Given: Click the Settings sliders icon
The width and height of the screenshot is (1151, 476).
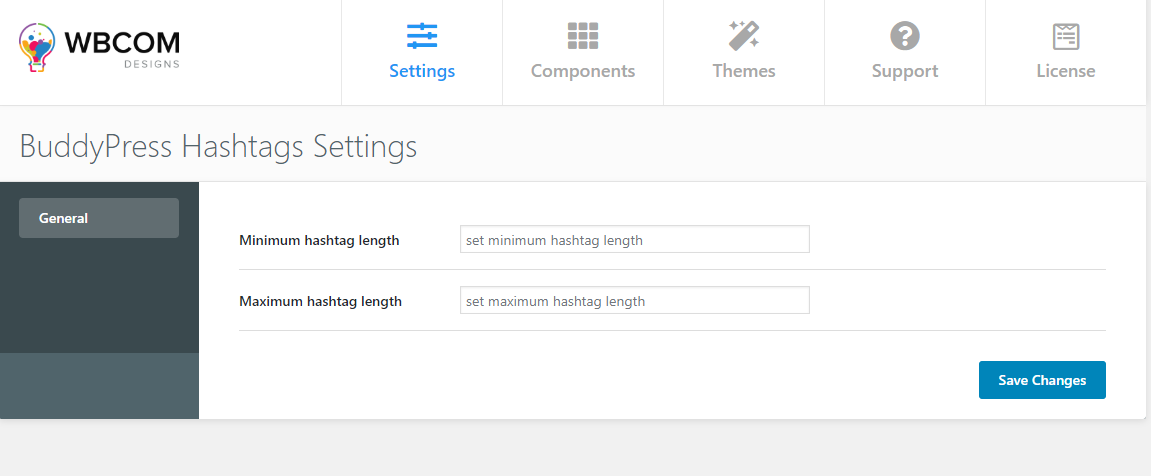Looking at the screenshot, I should tap(422, 36).
